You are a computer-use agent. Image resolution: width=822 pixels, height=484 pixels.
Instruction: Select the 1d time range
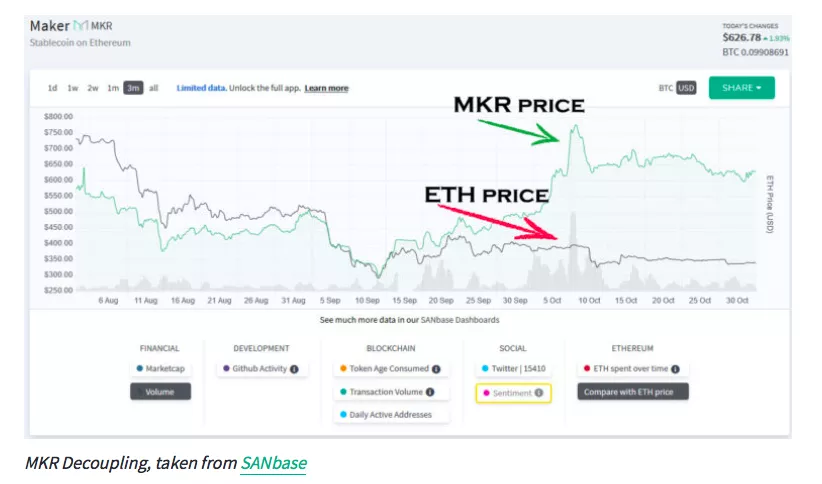[52, 88]
